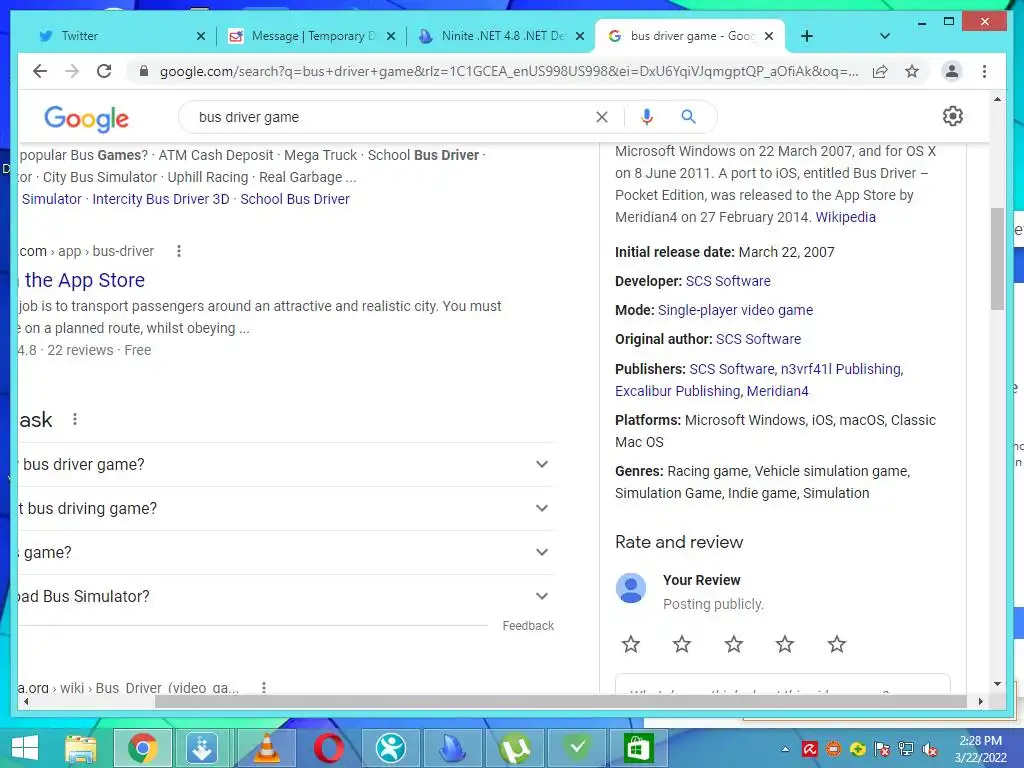Reload the current page
The width and height of the screenshot is (1024, 768).
tap(104, 71)
